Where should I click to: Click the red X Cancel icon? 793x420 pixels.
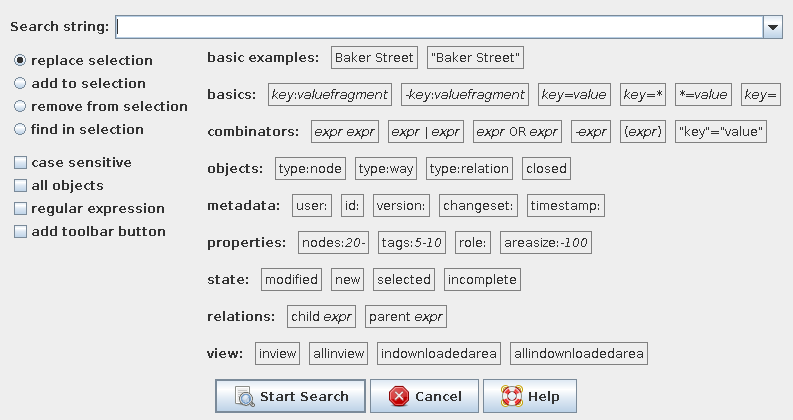coord(399,396)
